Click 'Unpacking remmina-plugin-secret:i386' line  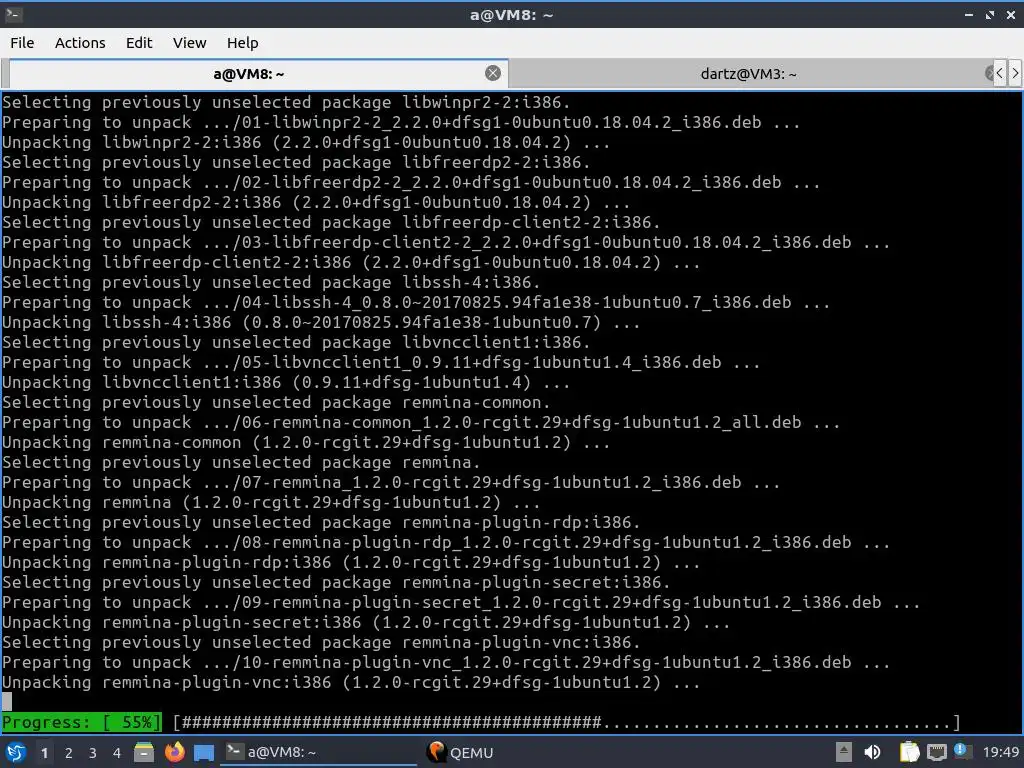(x=366, y=622)
